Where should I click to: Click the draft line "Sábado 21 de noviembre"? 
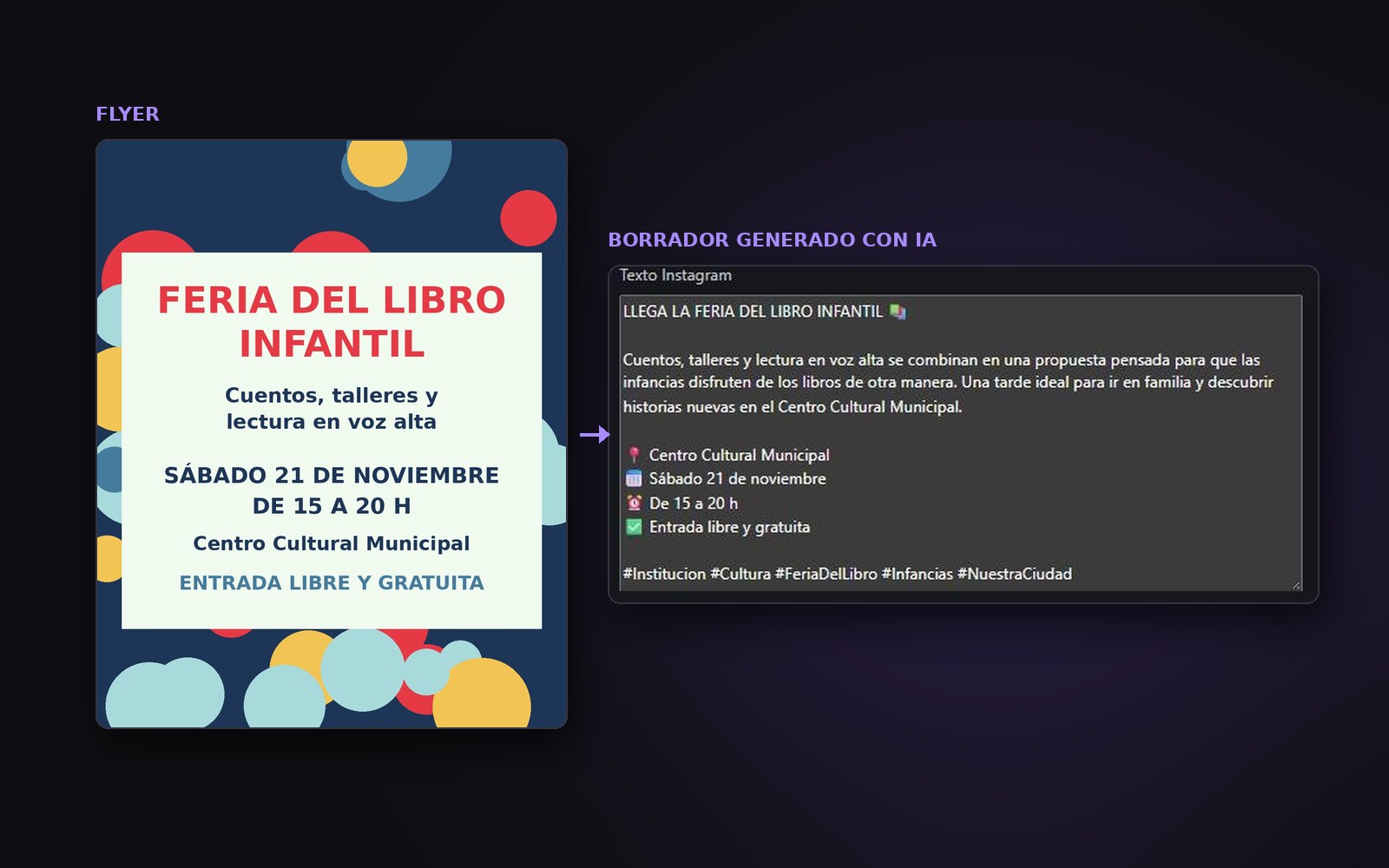coord(737,478)
